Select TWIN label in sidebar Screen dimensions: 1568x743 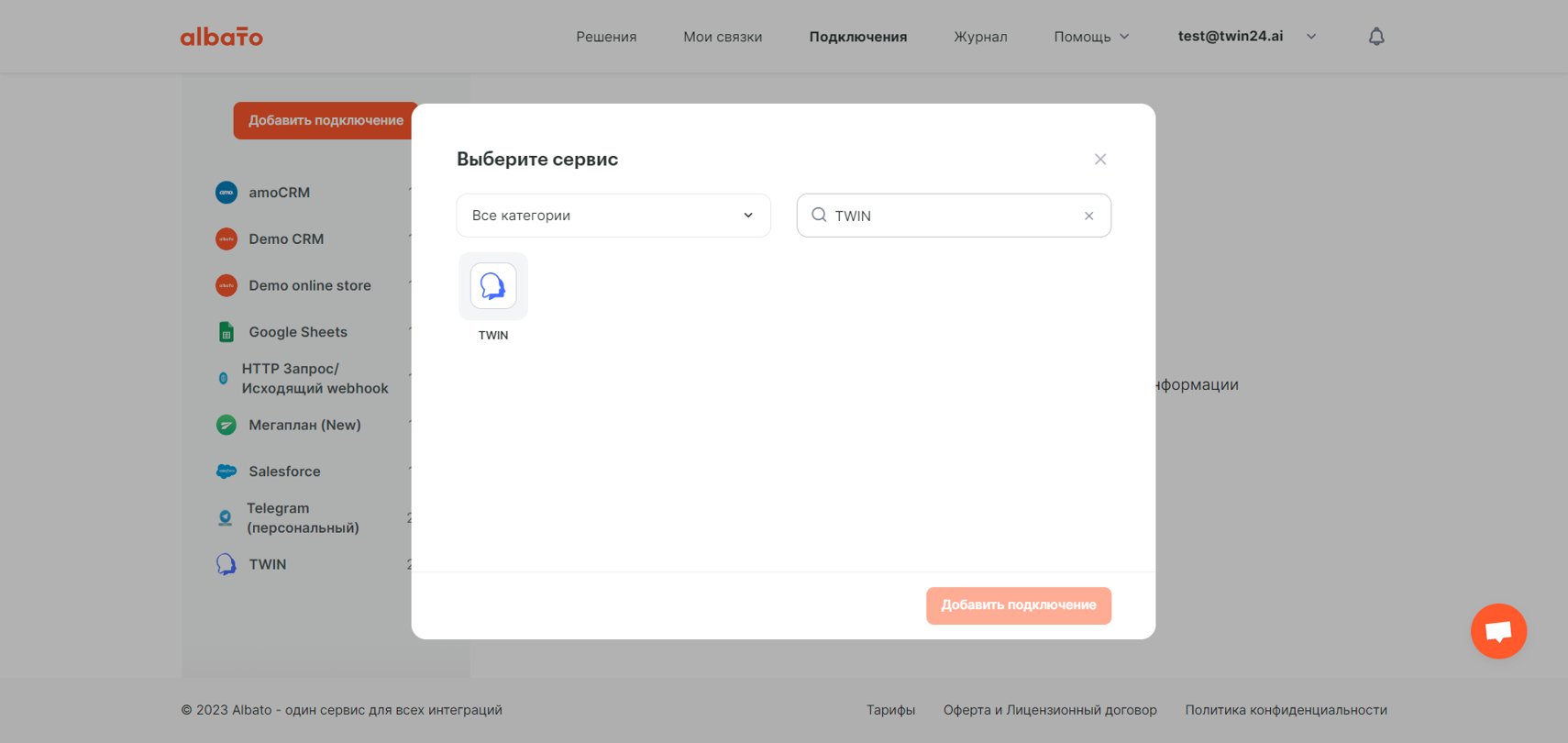pyautogui.click(x=268, y=564)
